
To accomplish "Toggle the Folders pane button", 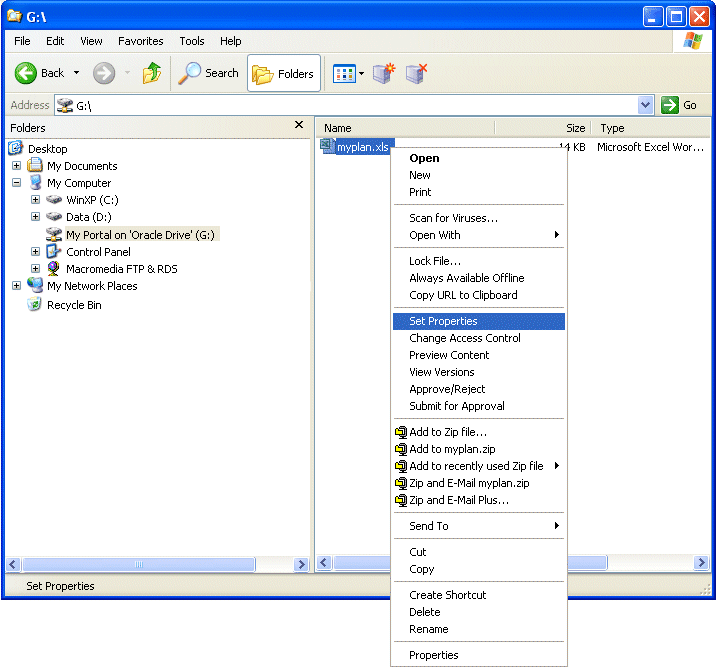I will point(284,74).
